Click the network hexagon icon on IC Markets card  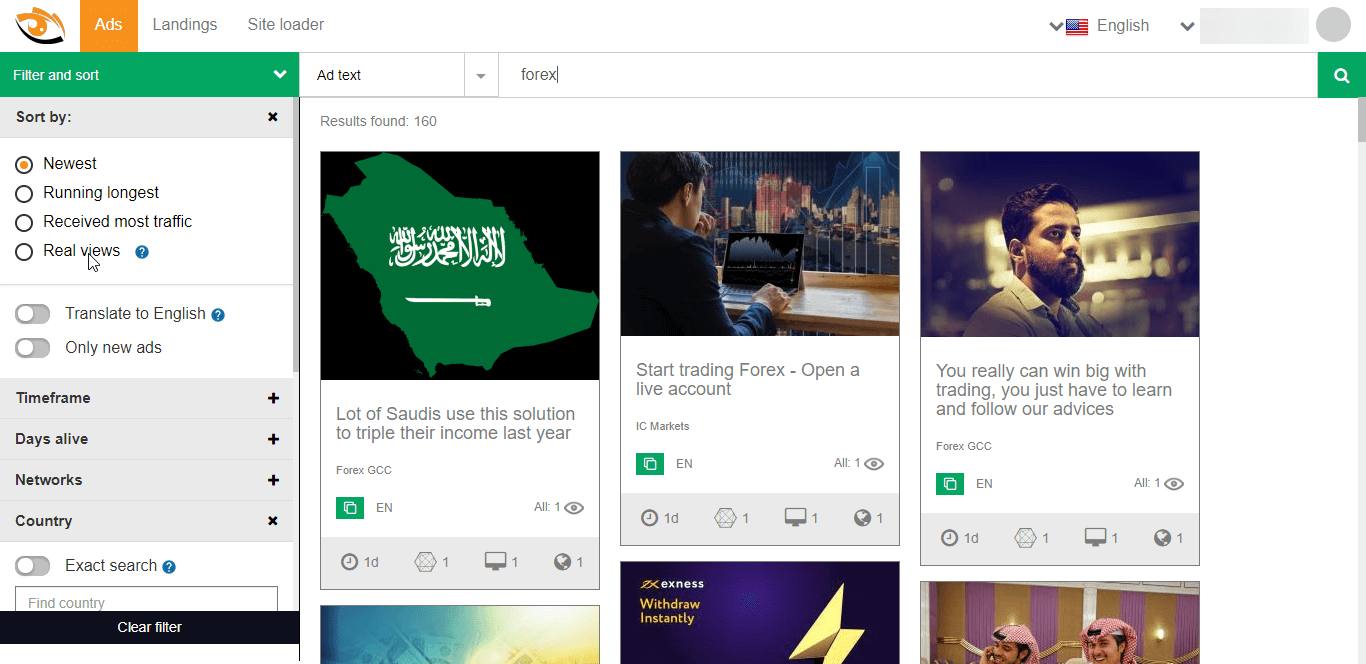[725, 518]
